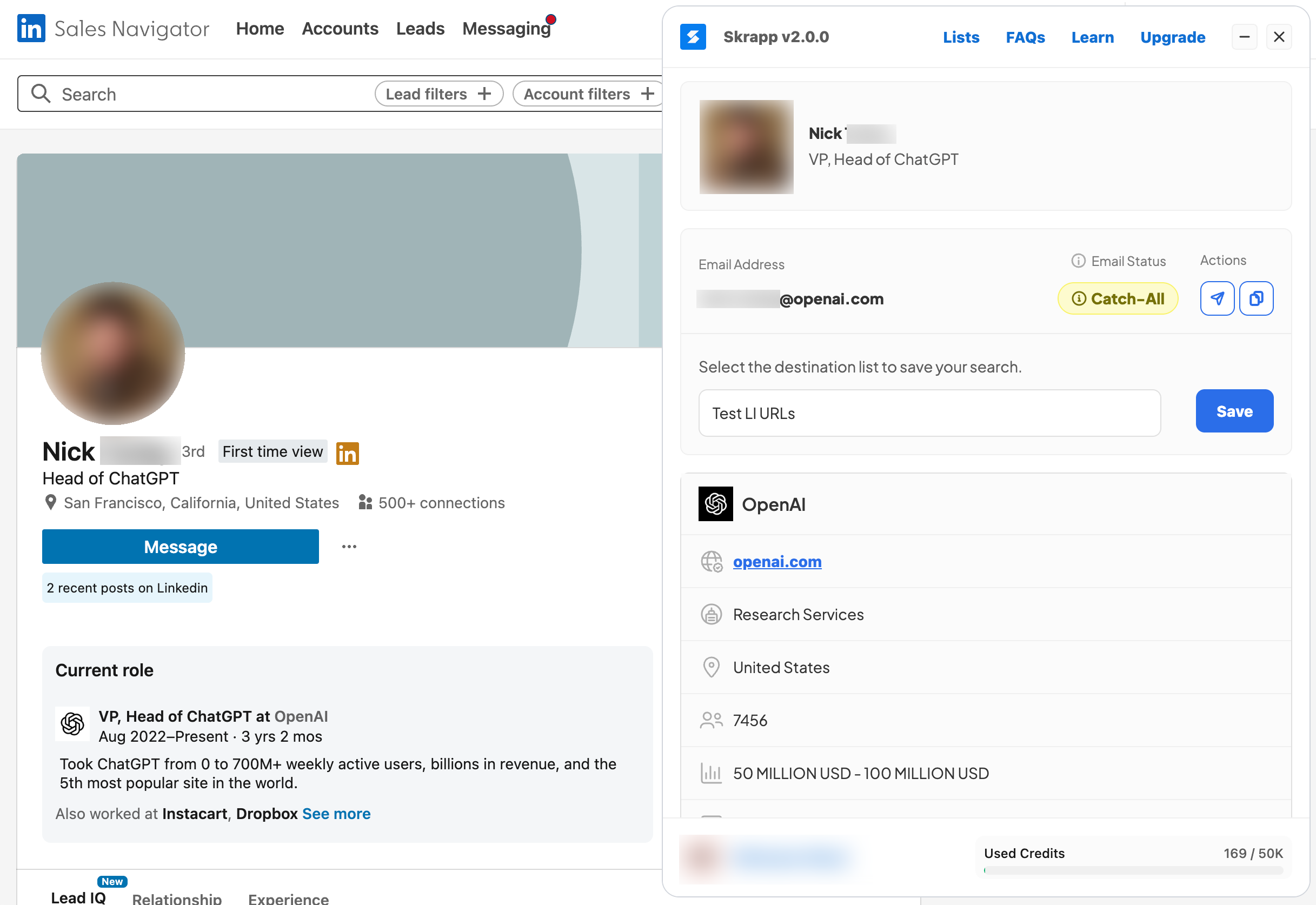Click the Skrapp logo icon
1316x905 pixels.
(693, 37)
